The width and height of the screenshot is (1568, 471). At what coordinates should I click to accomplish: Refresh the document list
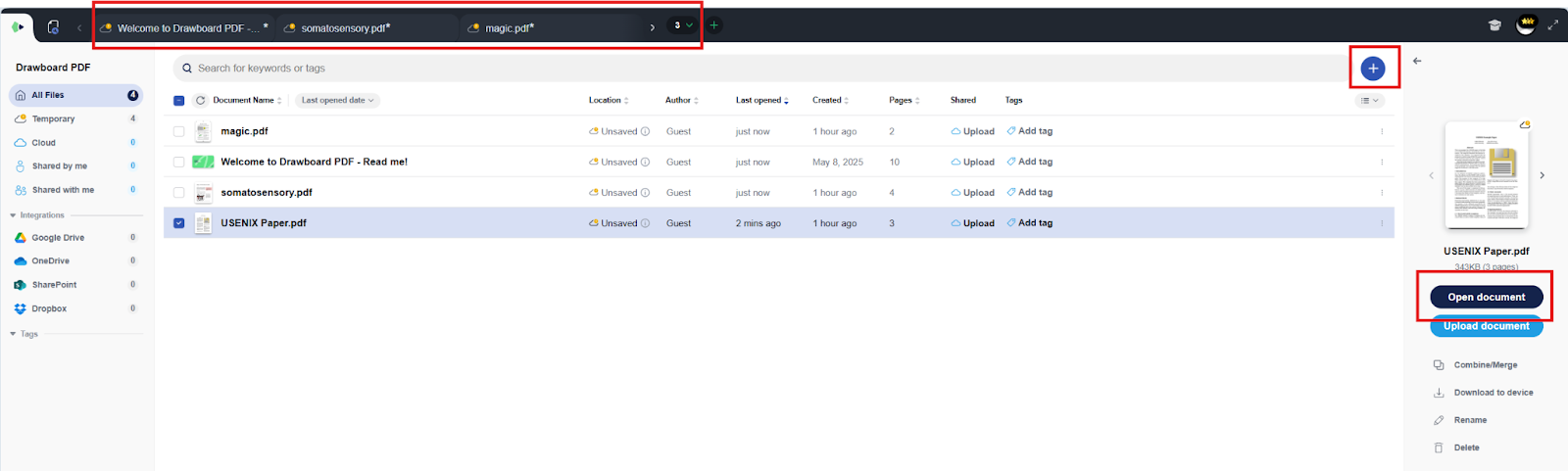point(201,100)
